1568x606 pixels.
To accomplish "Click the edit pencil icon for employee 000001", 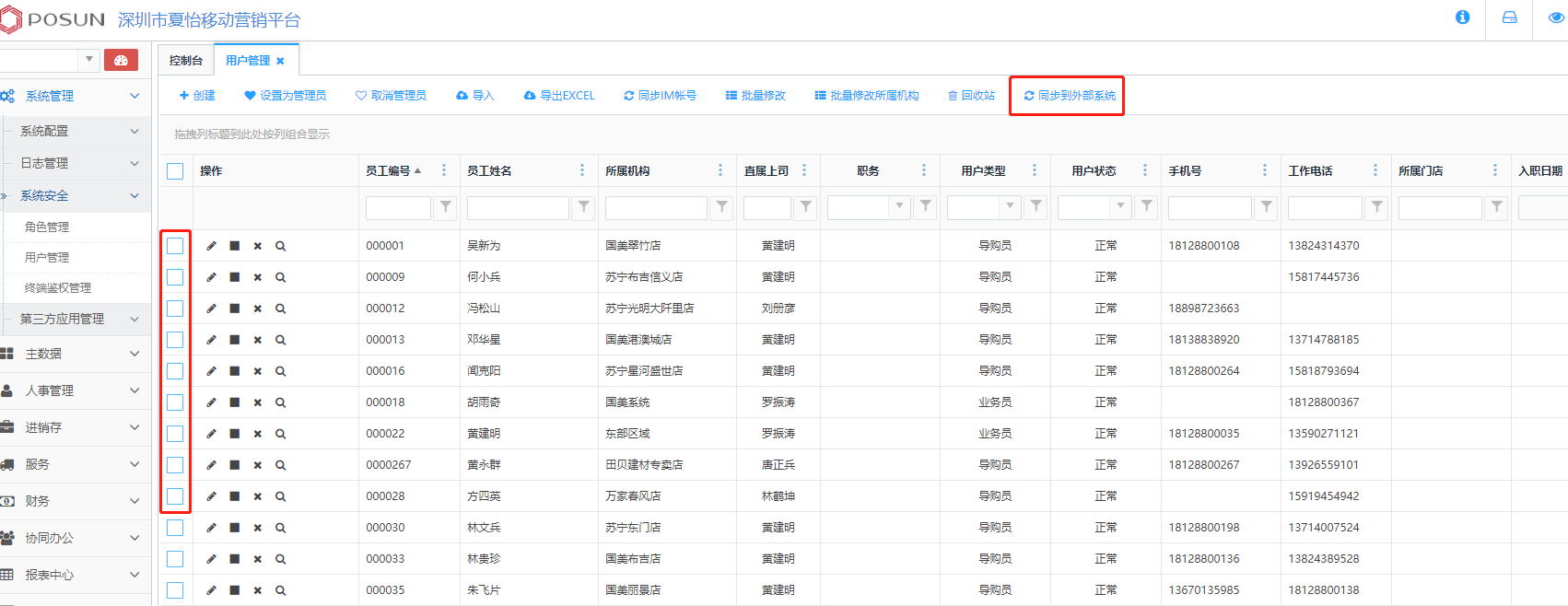I will tap(211, 246).
